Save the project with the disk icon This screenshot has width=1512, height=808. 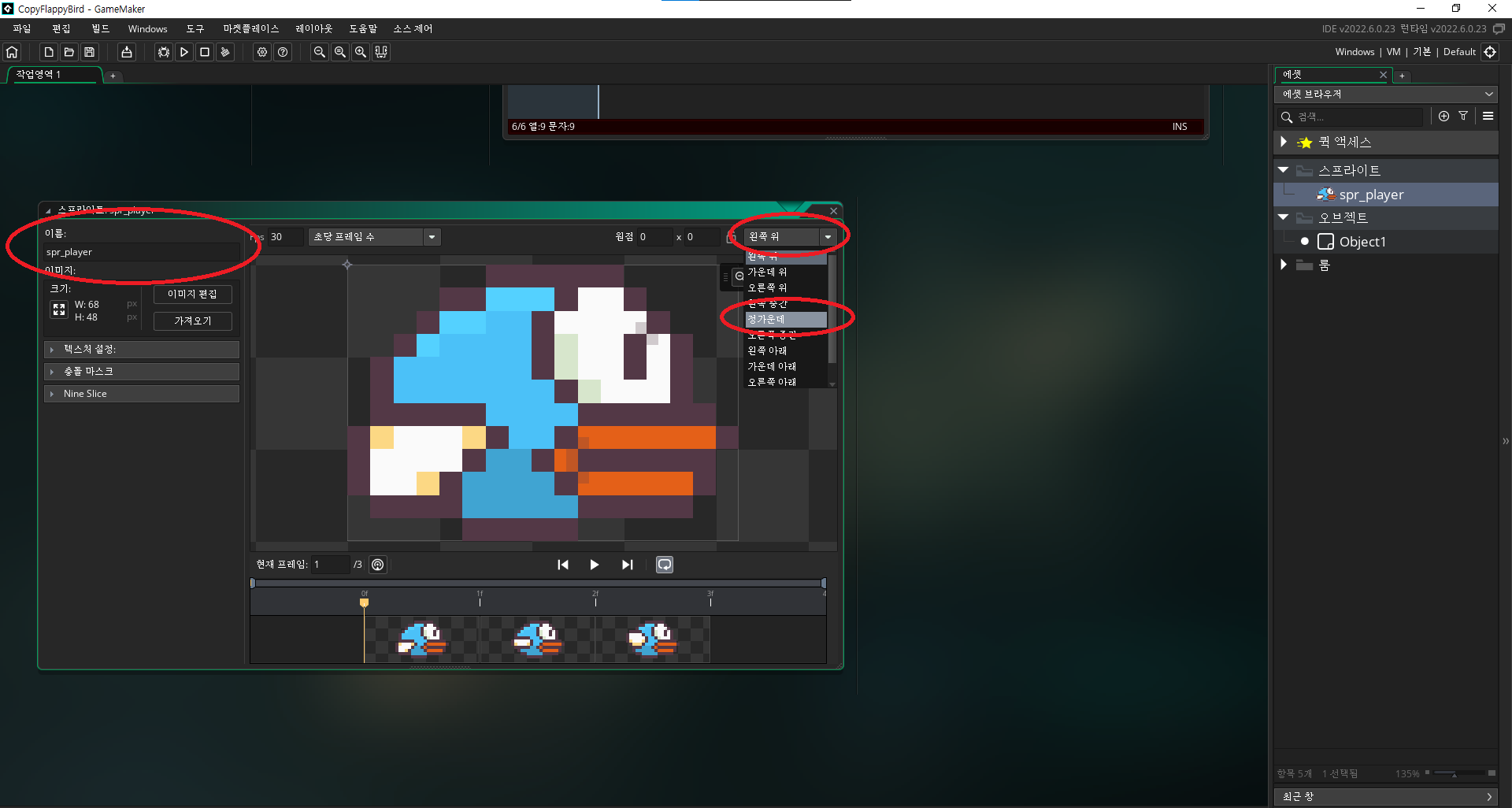pos(90,52)
